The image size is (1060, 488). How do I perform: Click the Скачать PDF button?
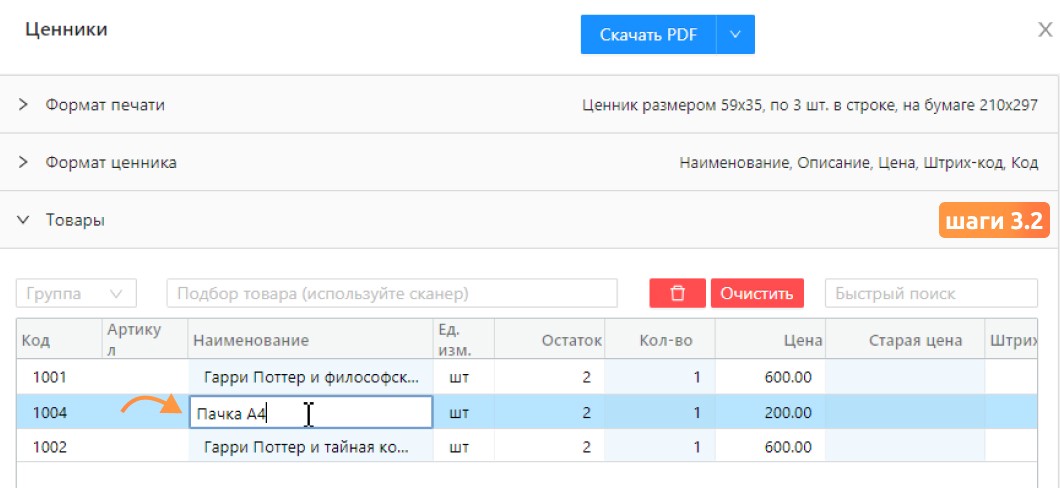648,34
